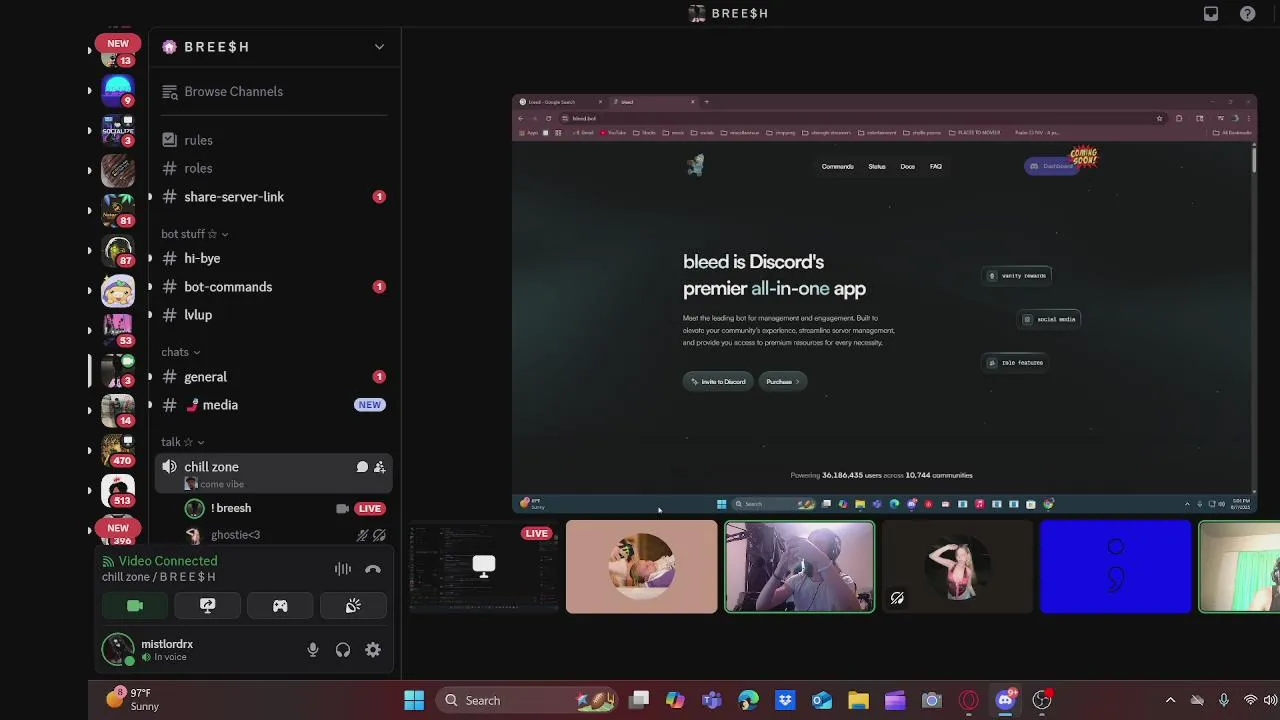This screenshot has height=720, width=1280.
Task: Open Discord help question mark icon
Action: click(x=1248, y=13)
